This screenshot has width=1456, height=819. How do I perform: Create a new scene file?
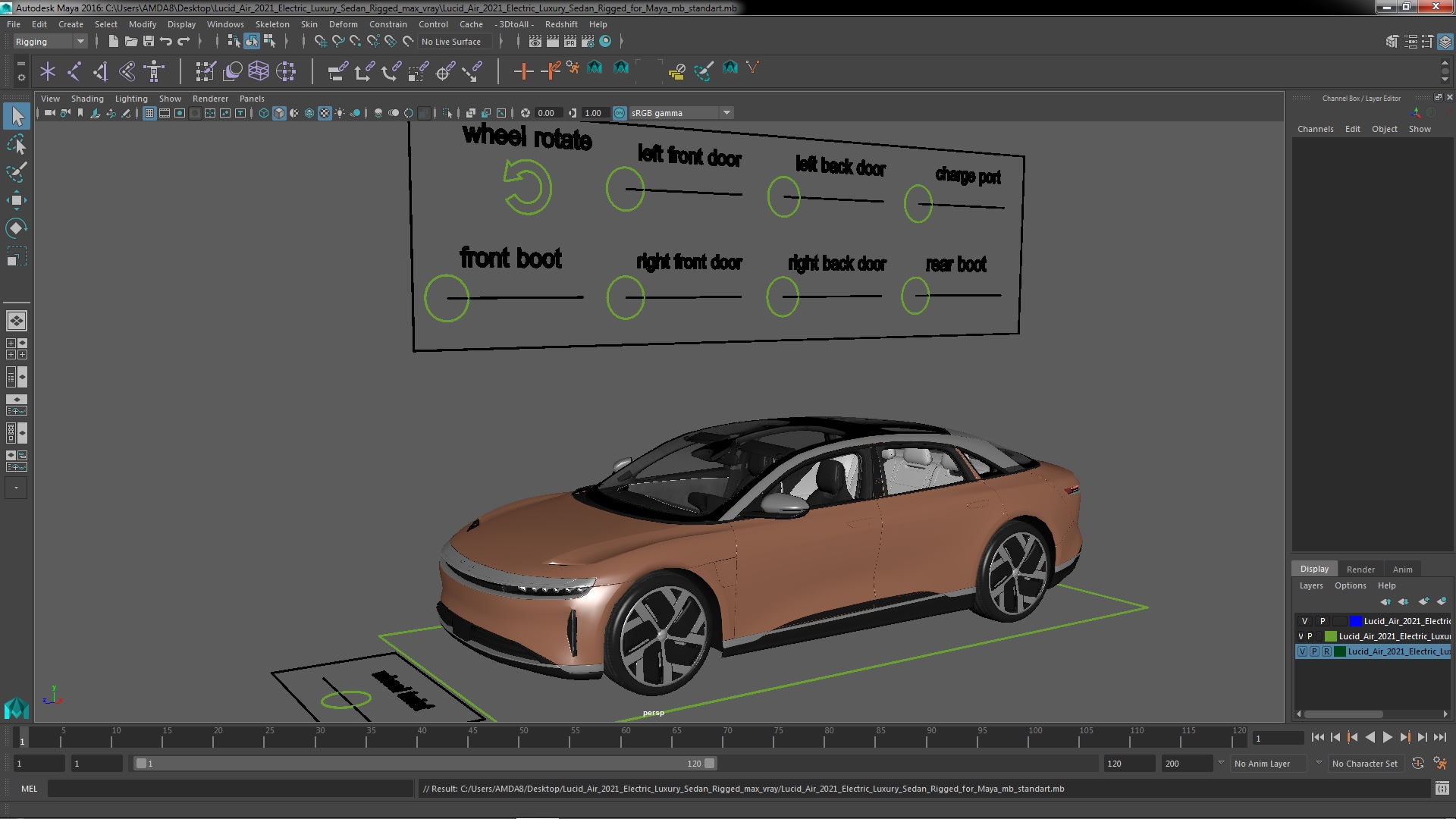click(113, 41)
